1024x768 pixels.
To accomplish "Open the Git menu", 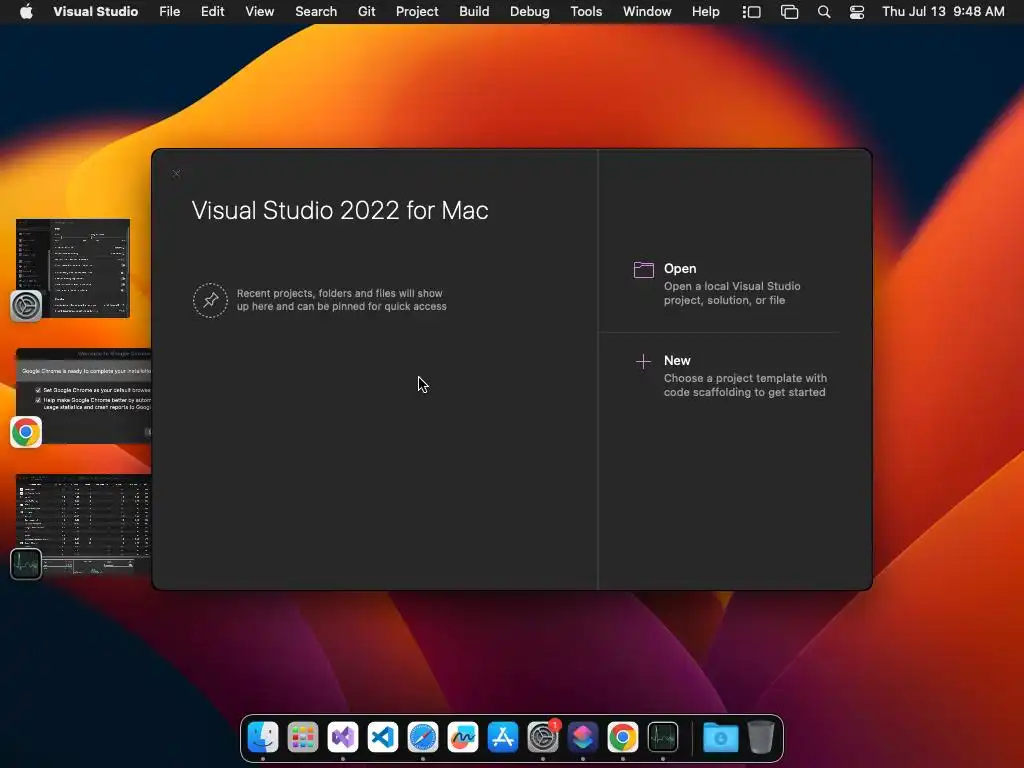I will point(366,11).
